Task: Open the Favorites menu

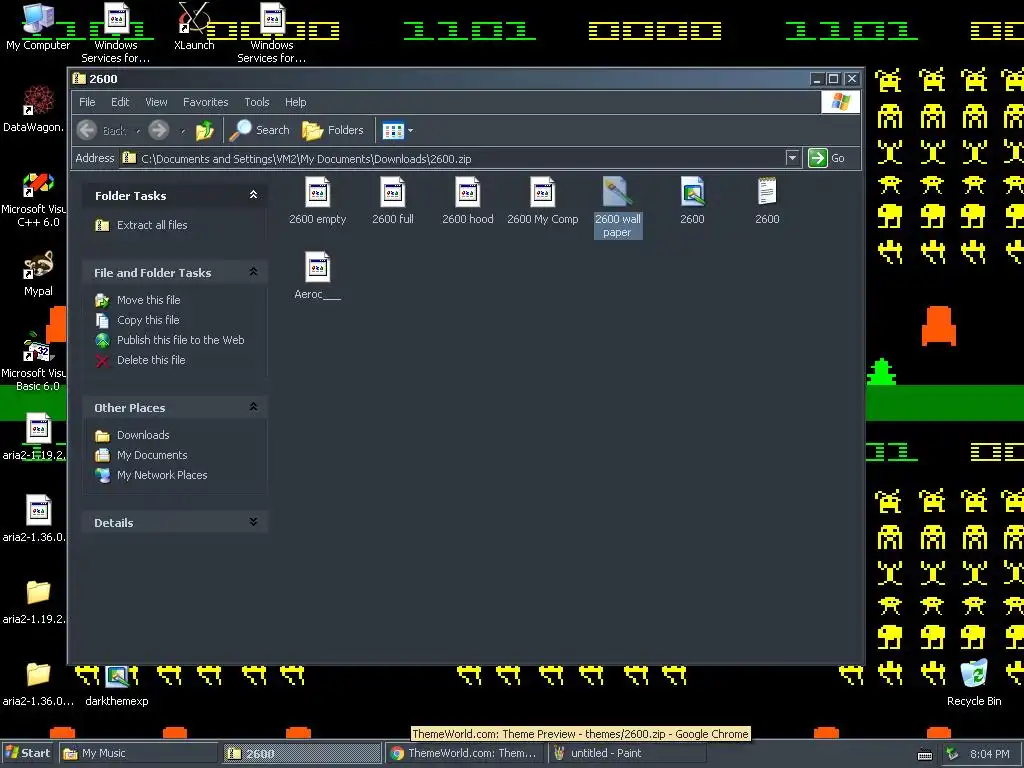Action: (206, 102)
